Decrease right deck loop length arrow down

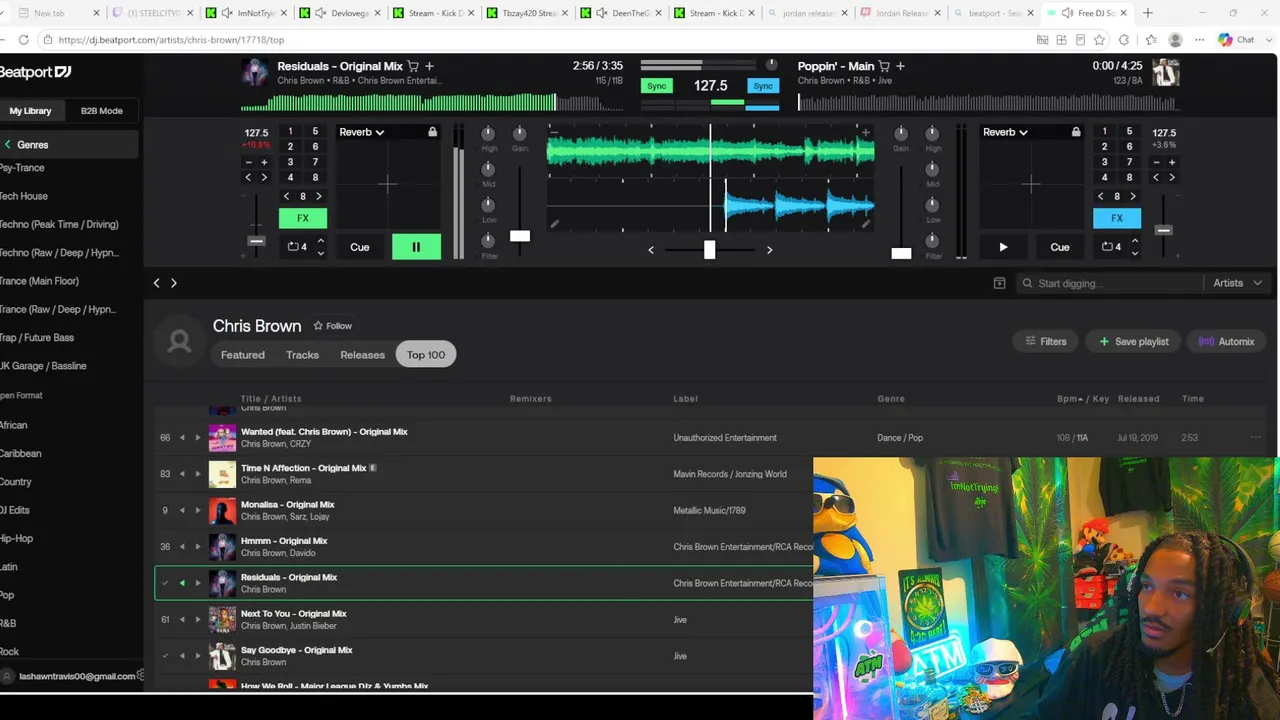(1134, 253)
